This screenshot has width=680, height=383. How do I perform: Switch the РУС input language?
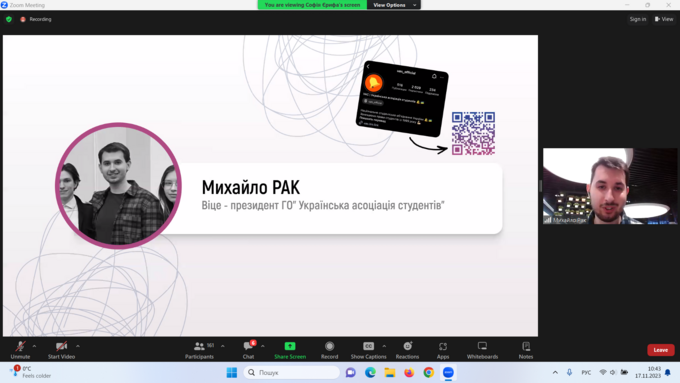586,373
